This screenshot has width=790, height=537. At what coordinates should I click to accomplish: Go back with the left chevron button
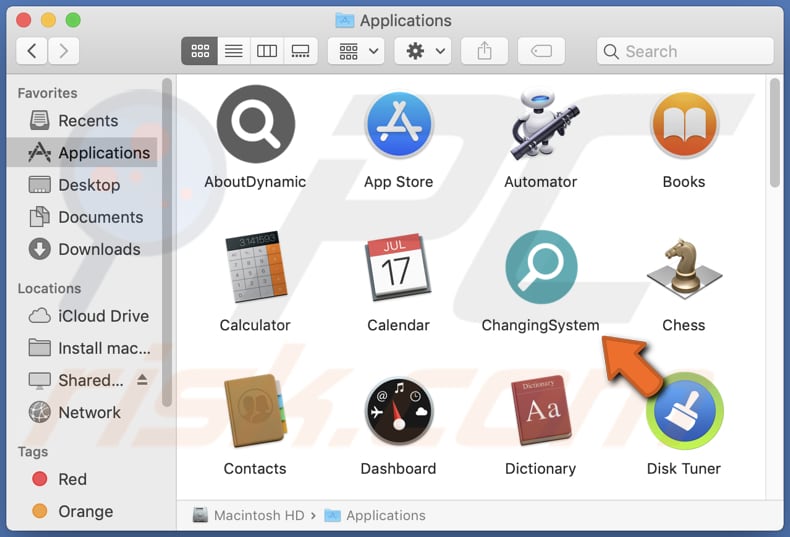(x=32, y=51)
